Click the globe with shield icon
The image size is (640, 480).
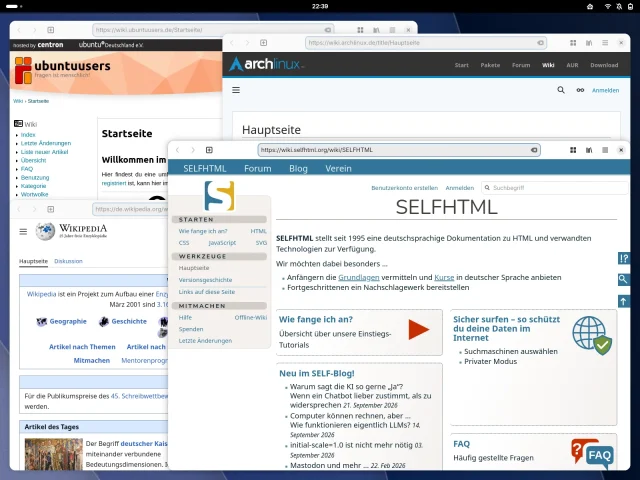592,335
